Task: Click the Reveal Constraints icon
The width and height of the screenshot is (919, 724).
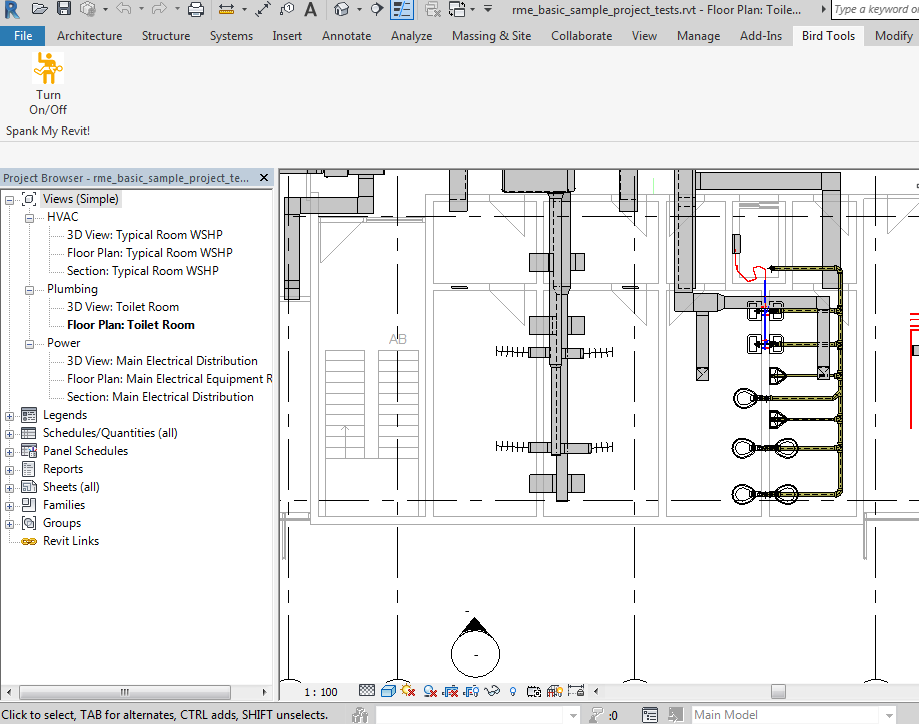Action: click(x=576, y=691)
